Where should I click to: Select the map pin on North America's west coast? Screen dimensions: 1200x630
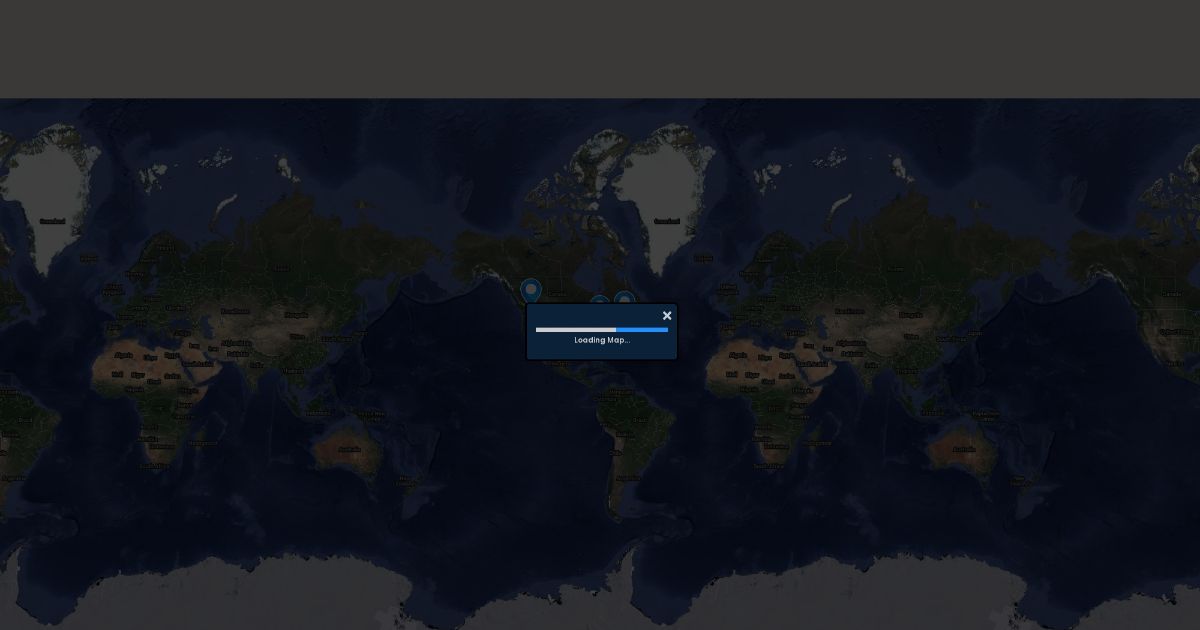532,290
